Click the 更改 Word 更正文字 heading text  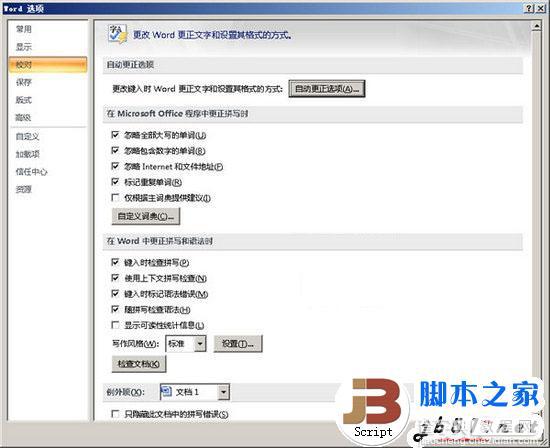point(213,35)
